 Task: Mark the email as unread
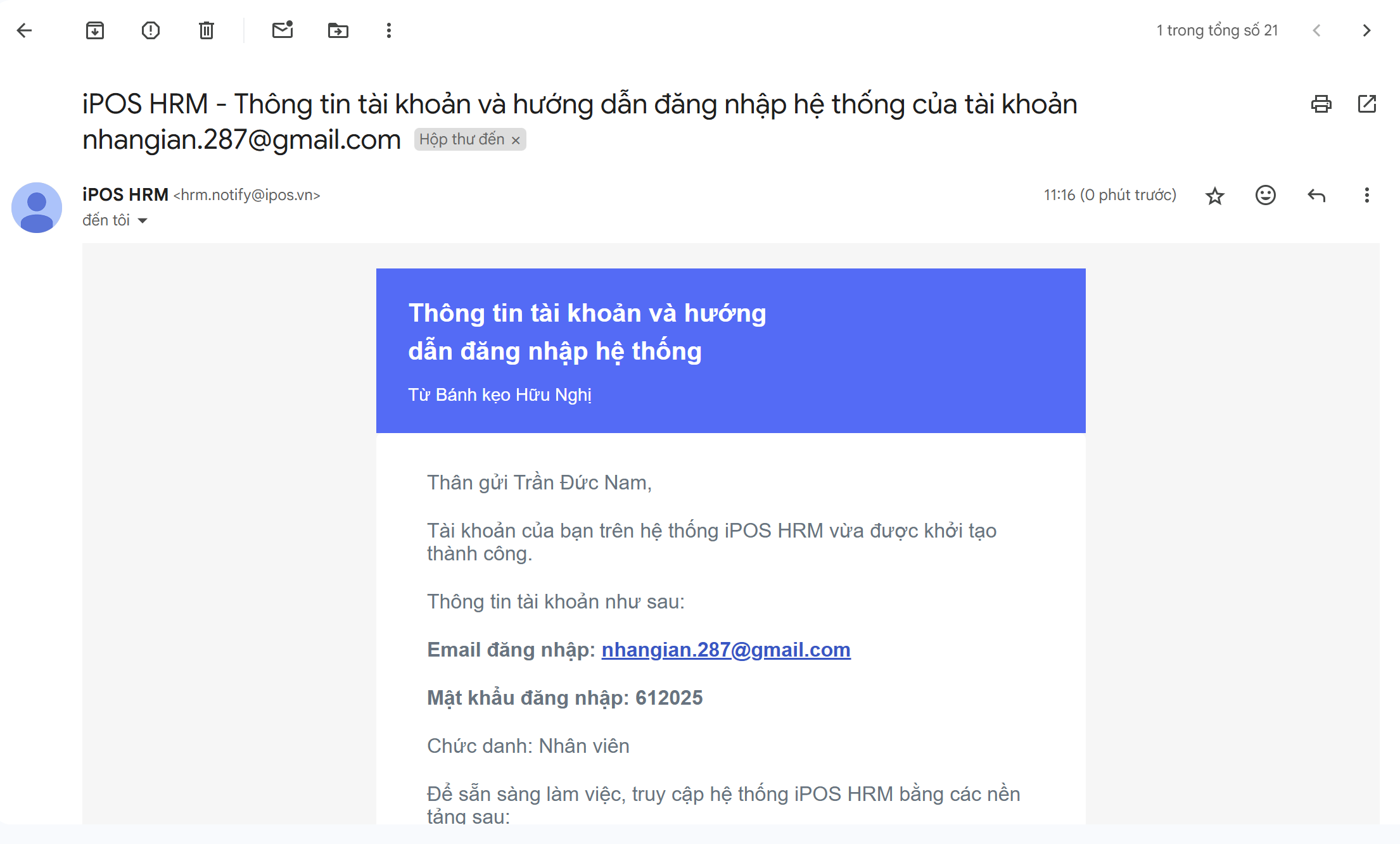283,30
